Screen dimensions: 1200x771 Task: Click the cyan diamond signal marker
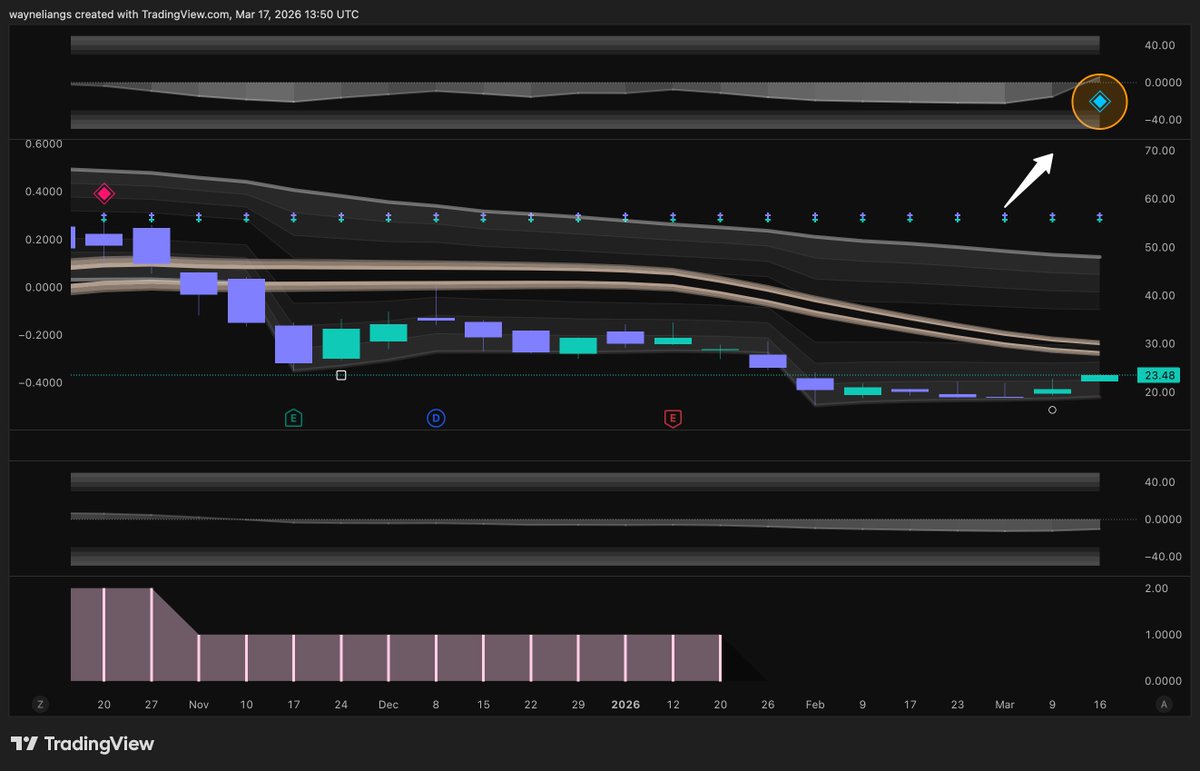tap(1099, 102)
